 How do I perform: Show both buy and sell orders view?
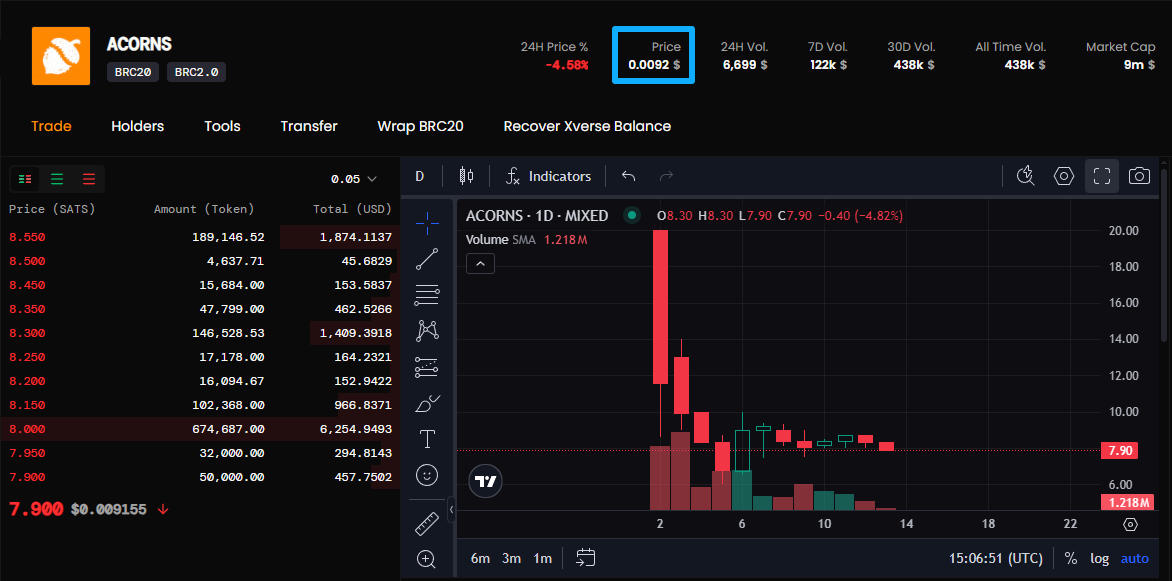[25, 179]
